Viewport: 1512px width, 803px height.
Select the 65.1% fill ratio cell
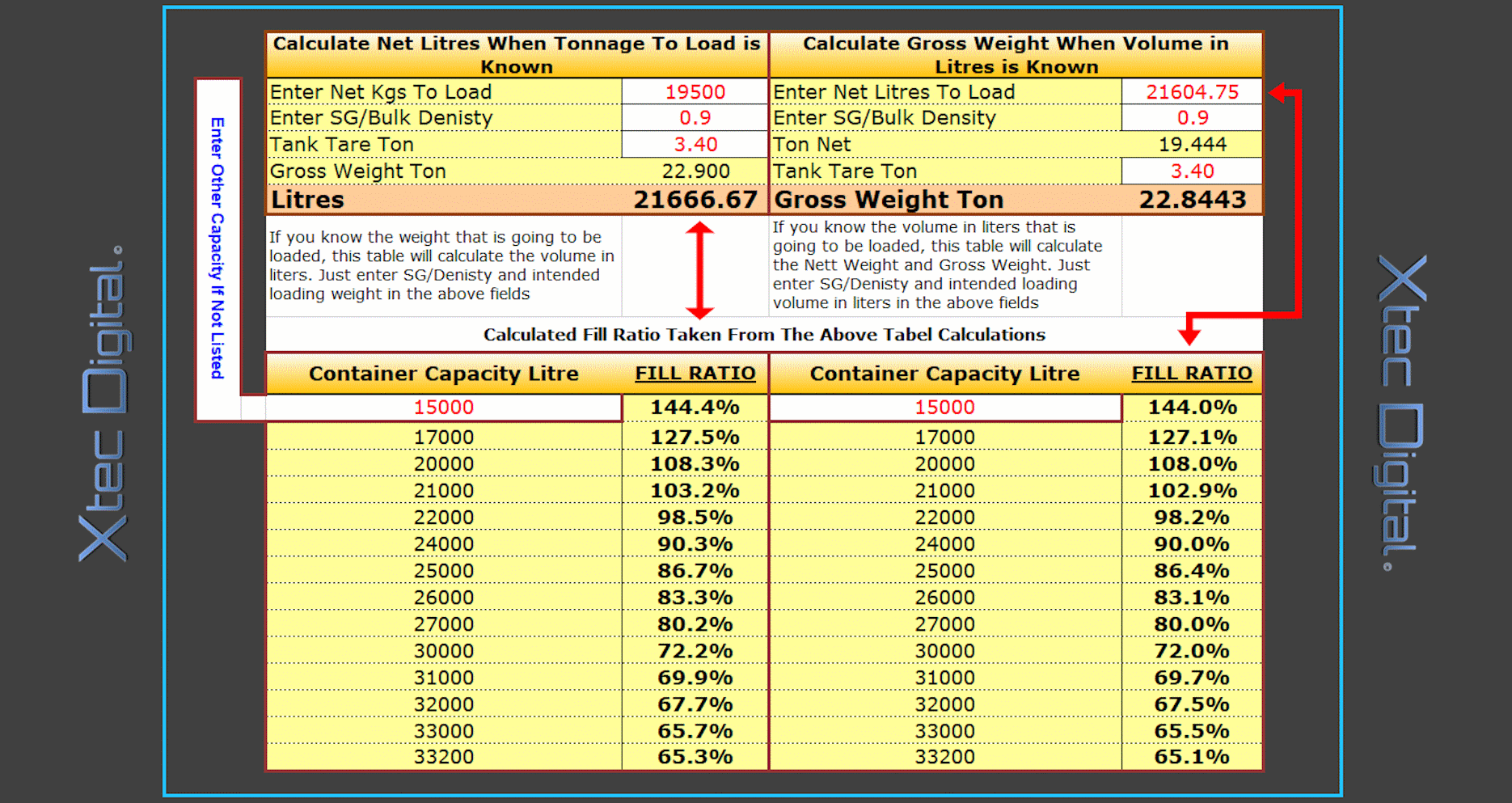tap(1193, 757)
